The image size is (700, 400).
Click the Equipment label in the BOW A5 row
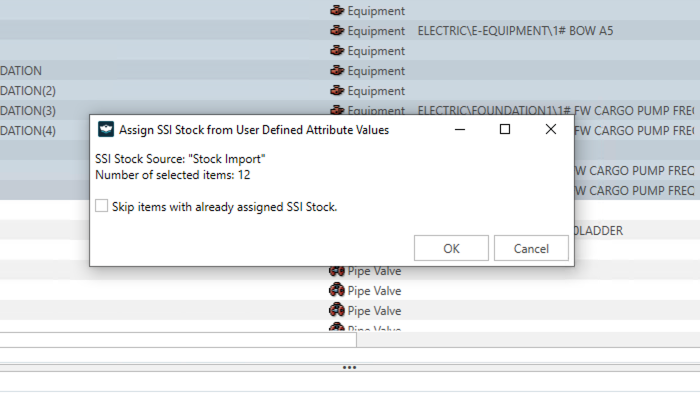tap(376, 31)
